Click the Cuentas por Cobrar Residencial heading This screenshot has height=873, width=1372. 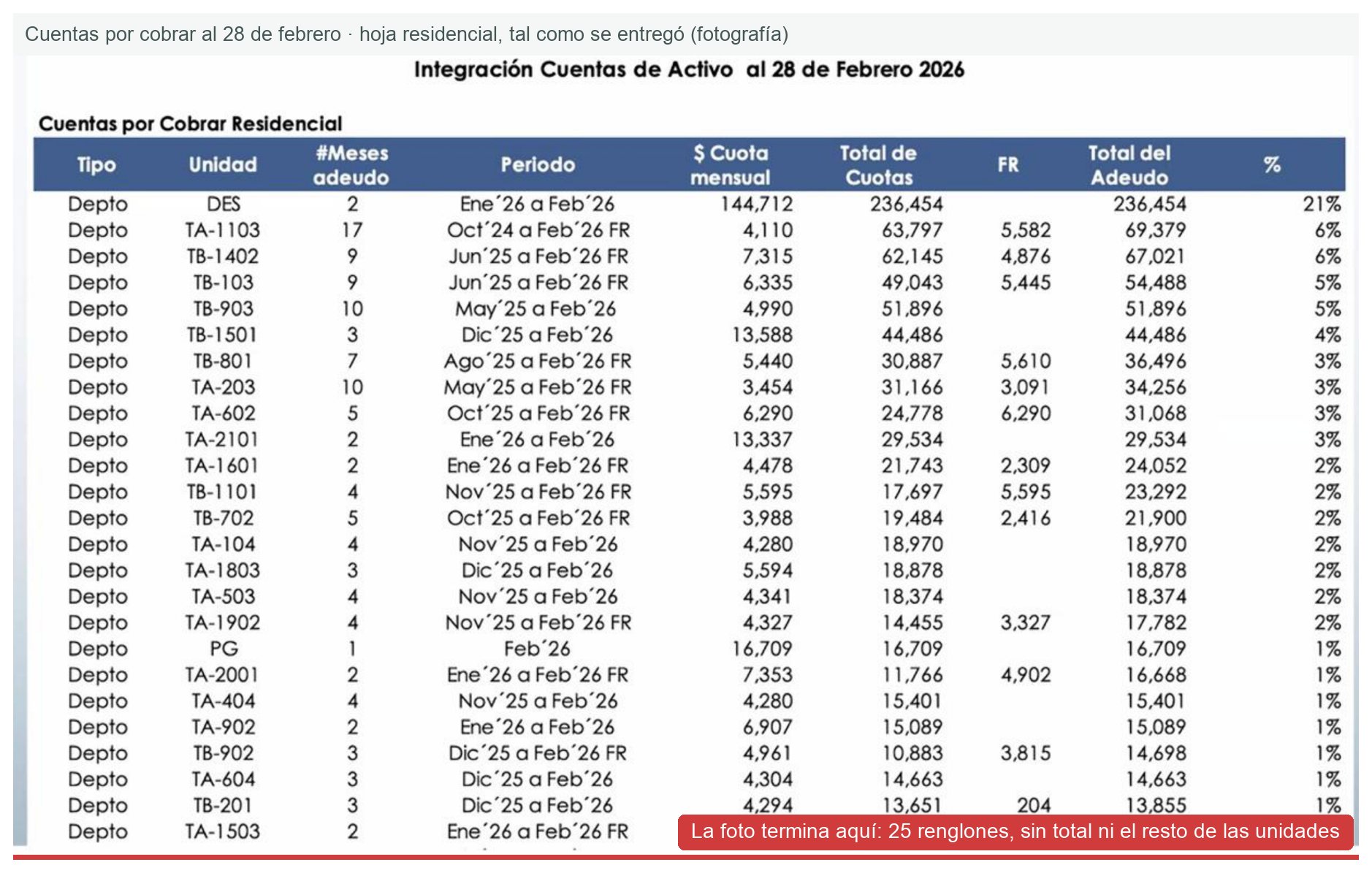point(191,123)
